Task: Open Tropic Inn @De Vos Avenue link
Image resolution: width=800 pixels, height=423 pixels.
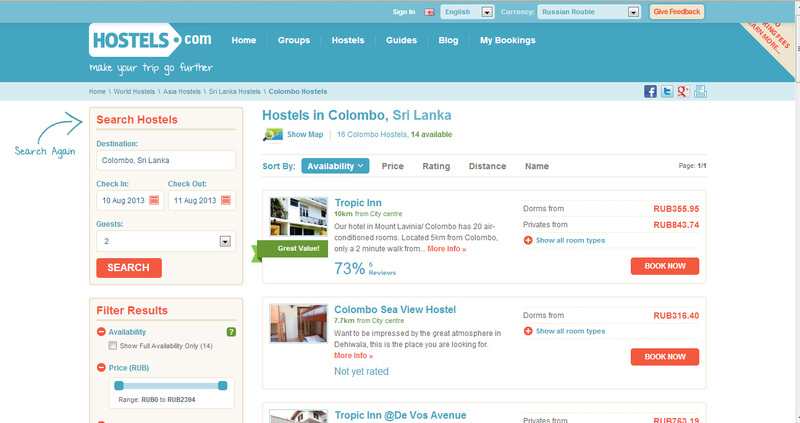Action: 401,415
